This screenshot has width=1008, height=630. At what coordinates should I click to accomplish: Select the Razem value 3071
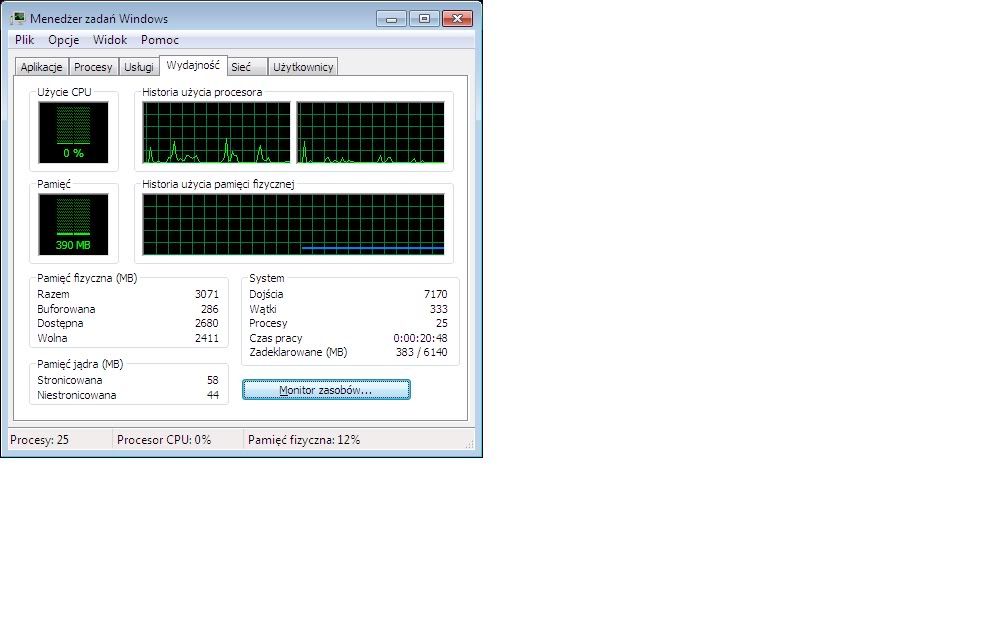206,294
